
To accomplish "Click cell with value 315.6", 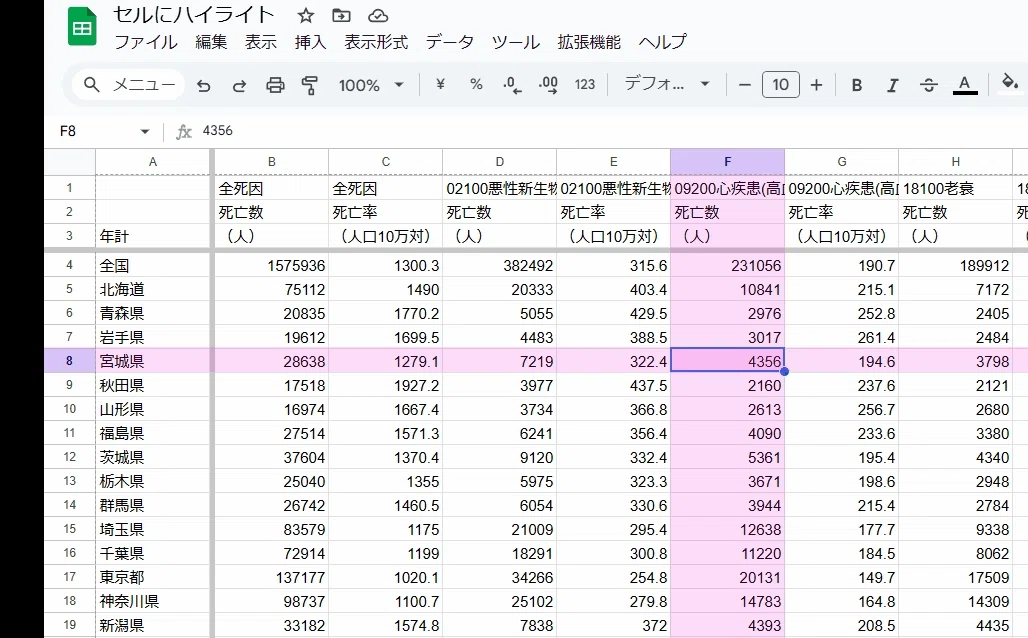I will click(614, 265).
